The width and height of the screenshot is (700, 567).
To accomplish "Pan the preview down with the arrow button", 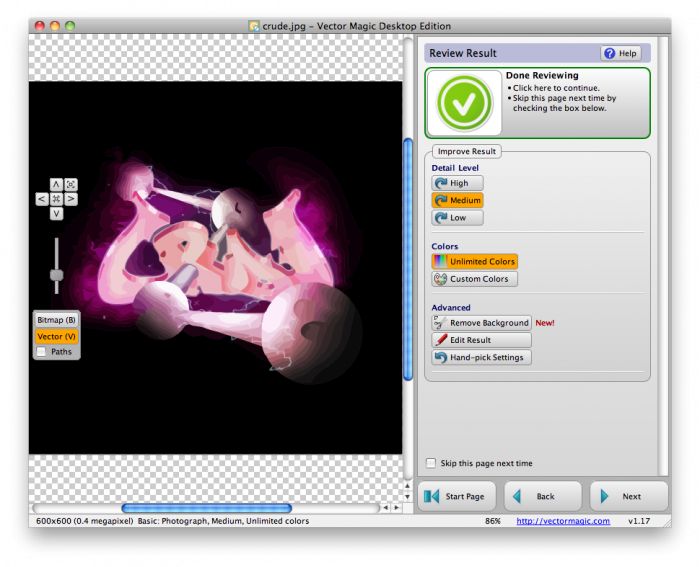I will click(56, 213).
